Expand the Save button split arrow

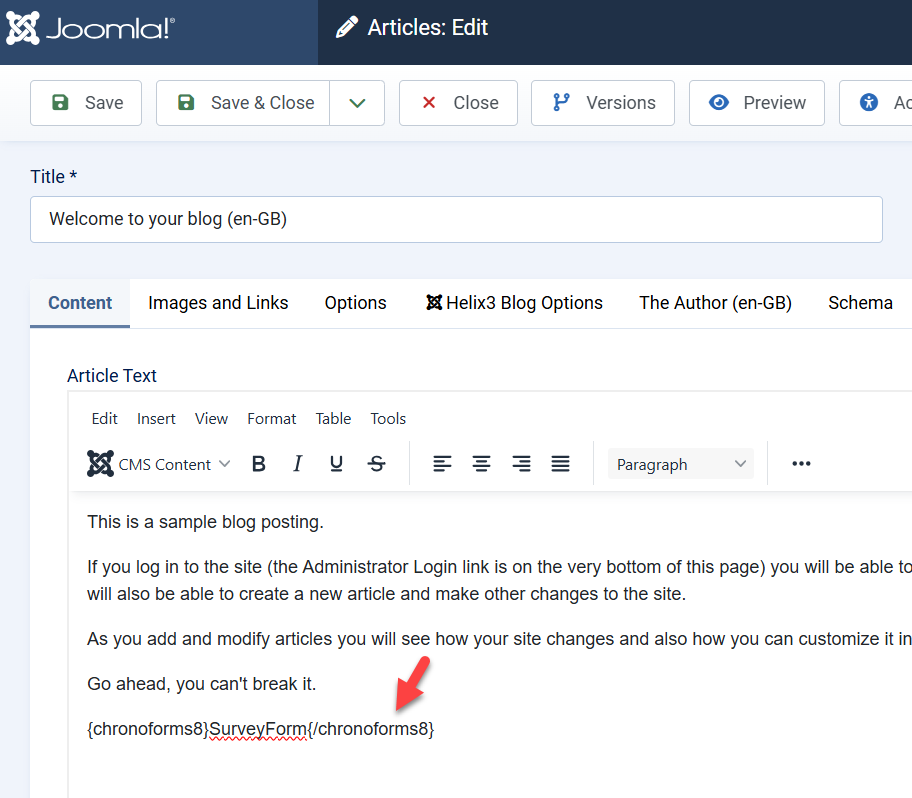(357, 102)
